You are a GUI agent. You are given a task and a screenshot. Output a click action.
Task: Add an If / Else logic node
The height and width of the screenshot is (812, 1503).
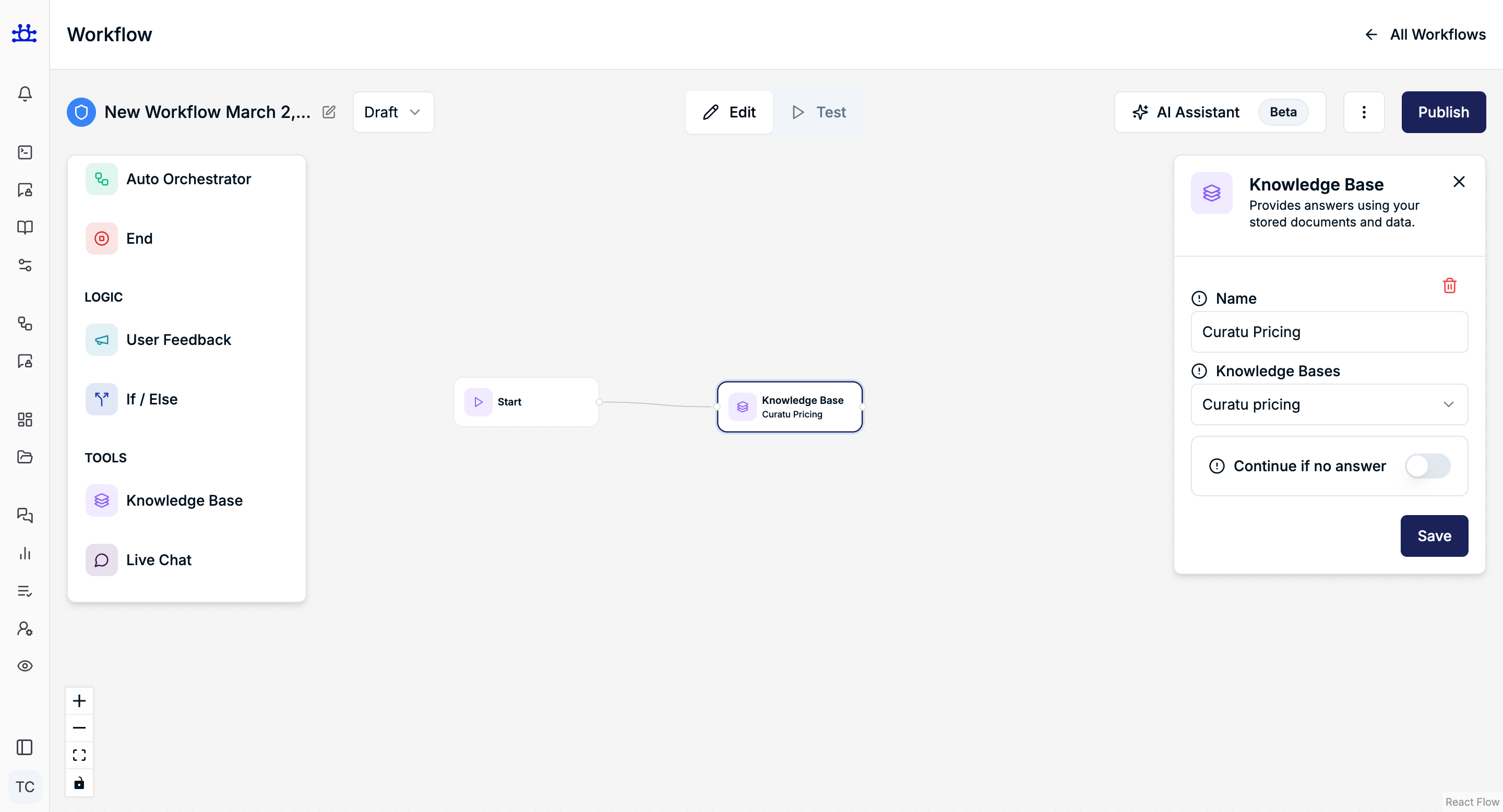[x=152, y=399]
